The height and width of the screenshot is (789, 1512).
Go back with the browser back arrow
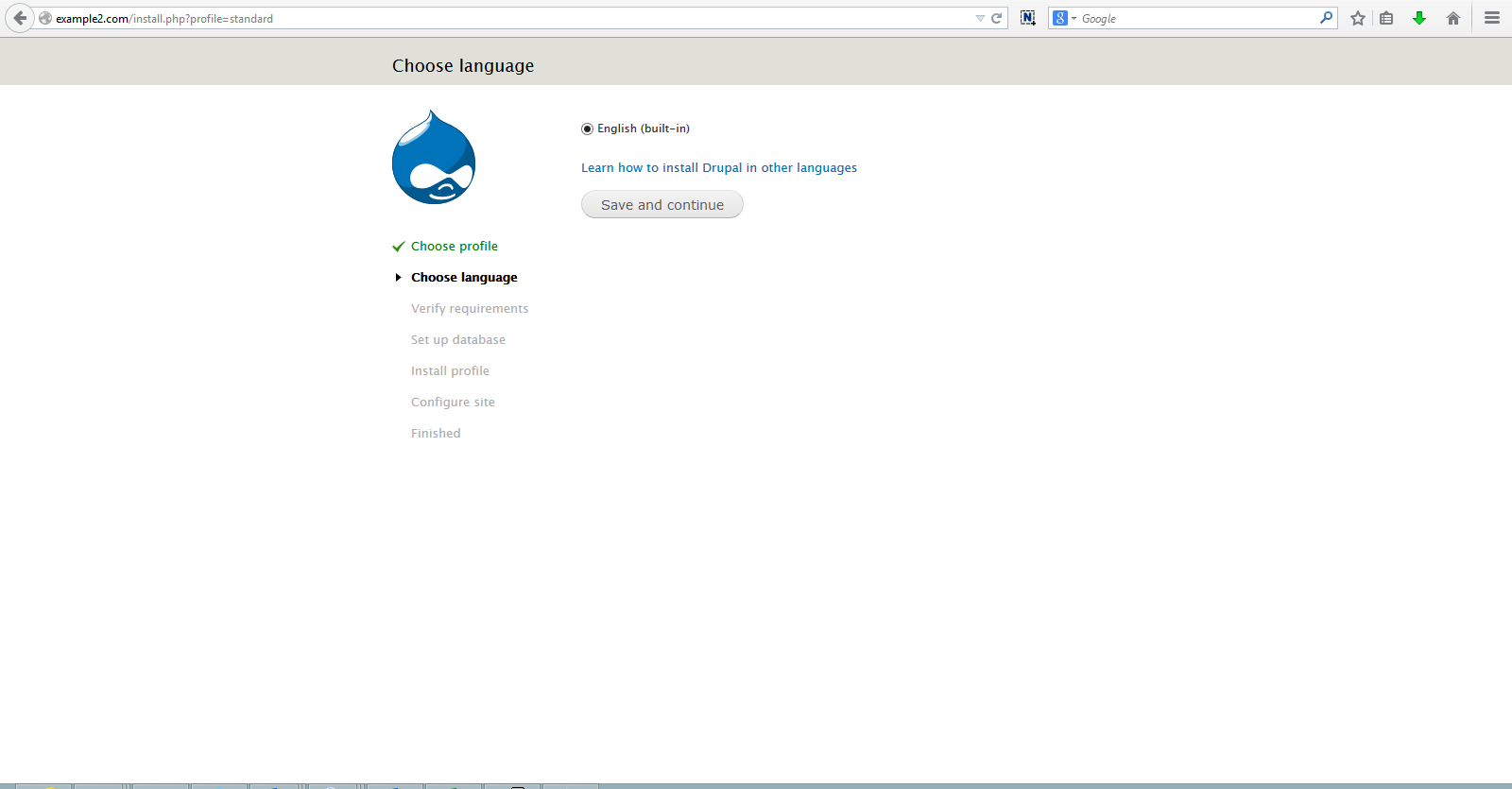click(20, 18)
